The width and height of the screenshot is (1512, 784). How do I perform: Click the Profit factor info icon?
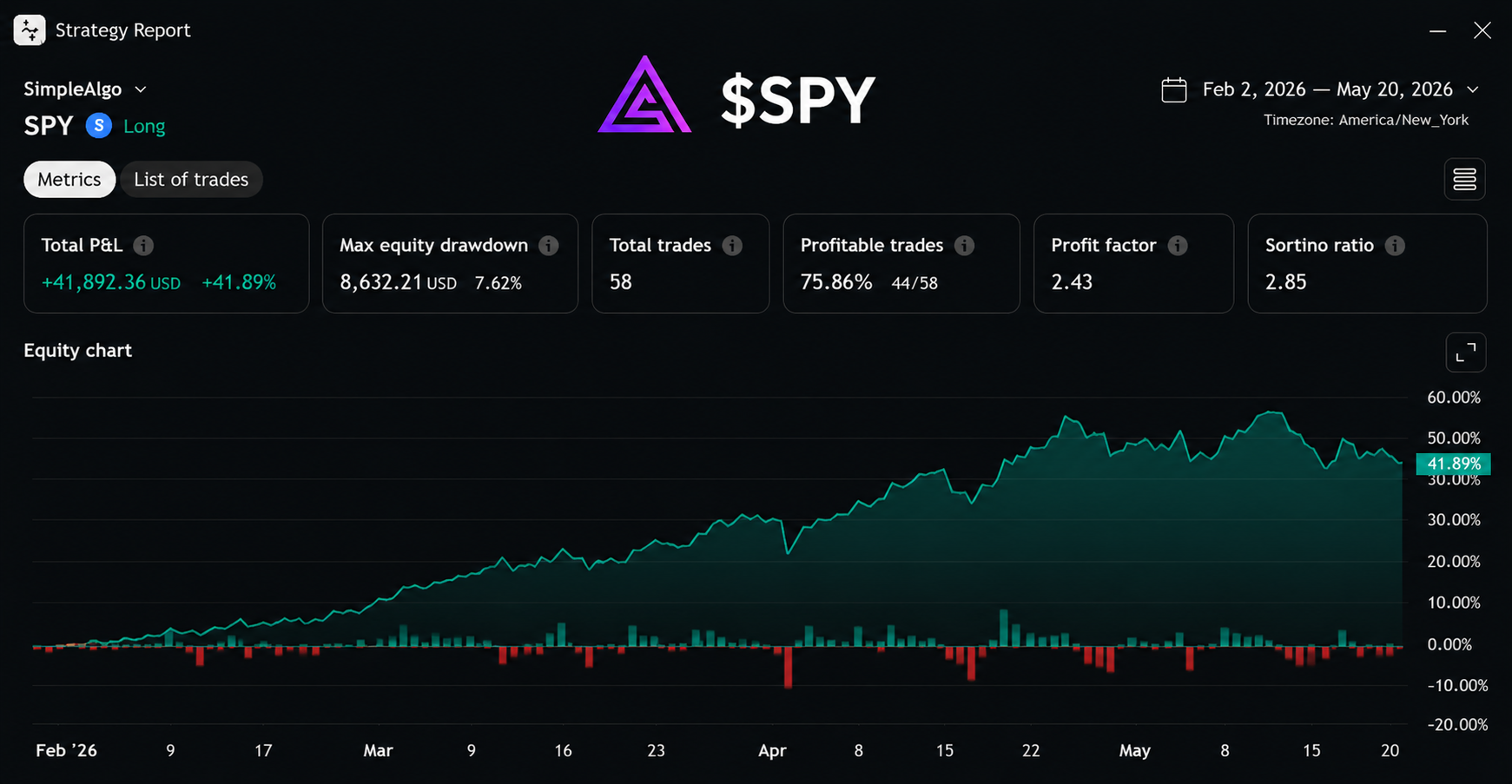1178,246
